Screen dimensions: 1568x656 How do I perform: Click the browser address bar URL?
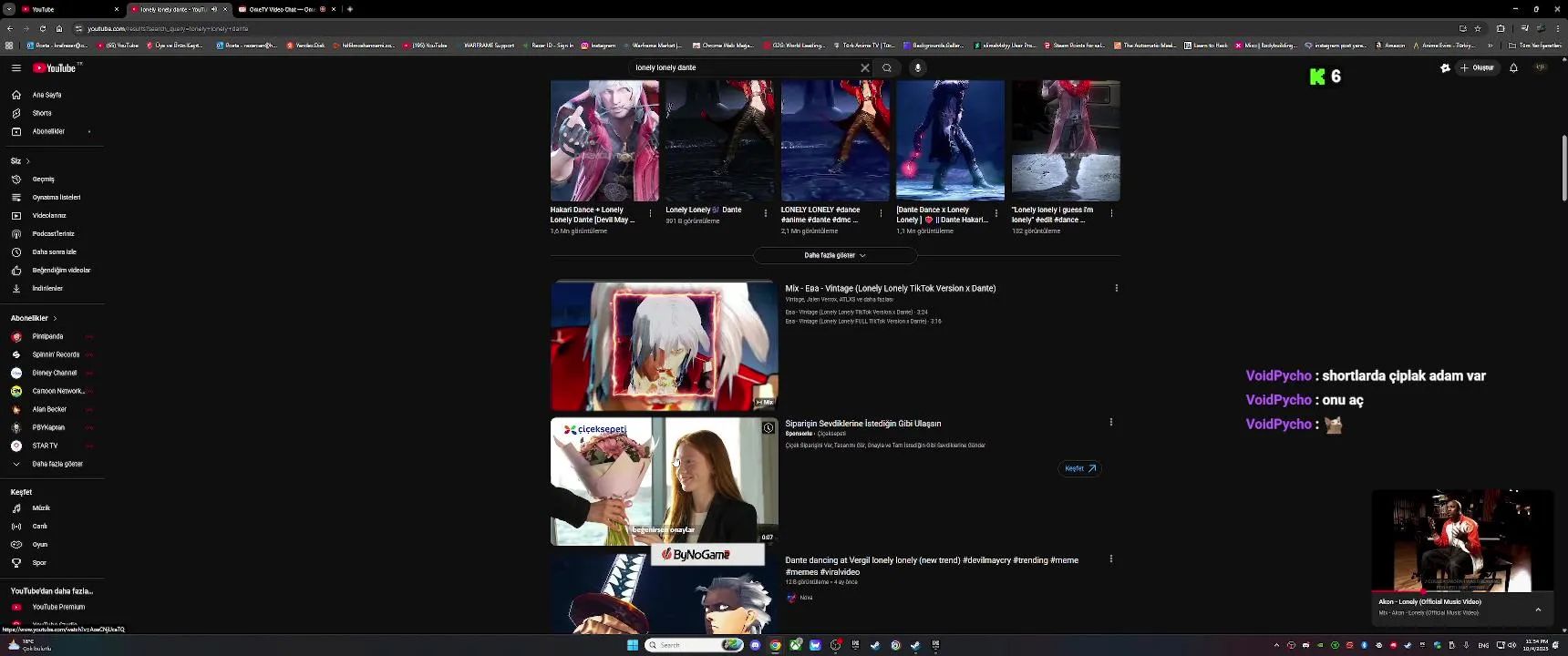[x=169, y=28]
